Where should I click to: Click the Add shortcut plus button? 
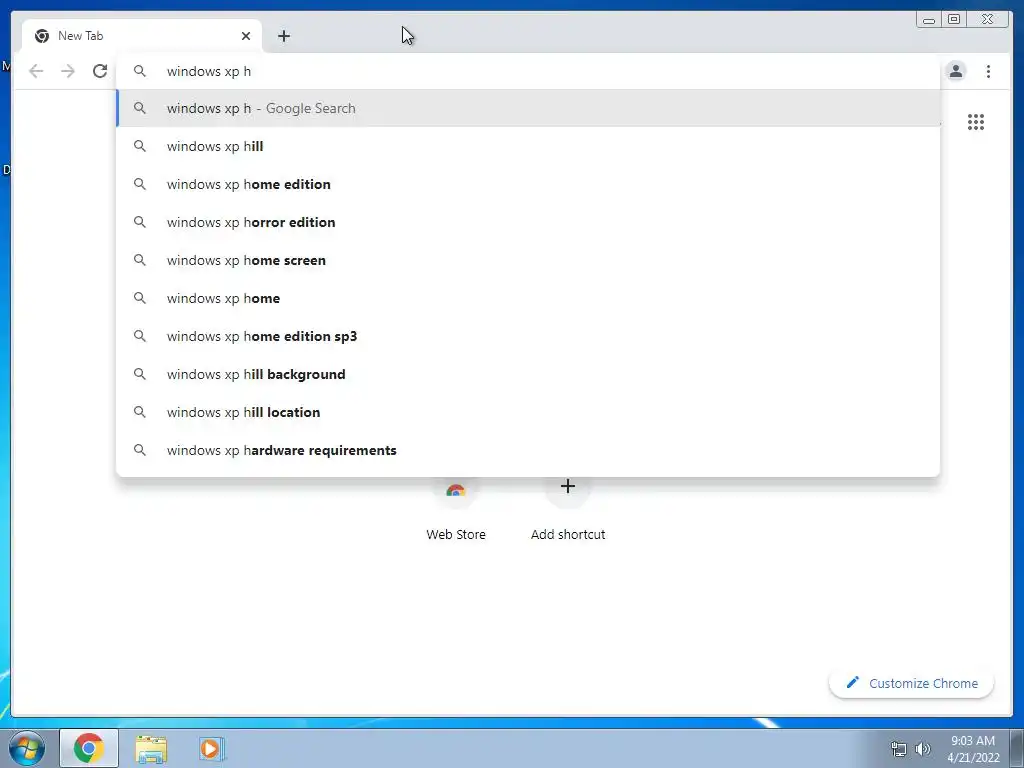[568, 487]
